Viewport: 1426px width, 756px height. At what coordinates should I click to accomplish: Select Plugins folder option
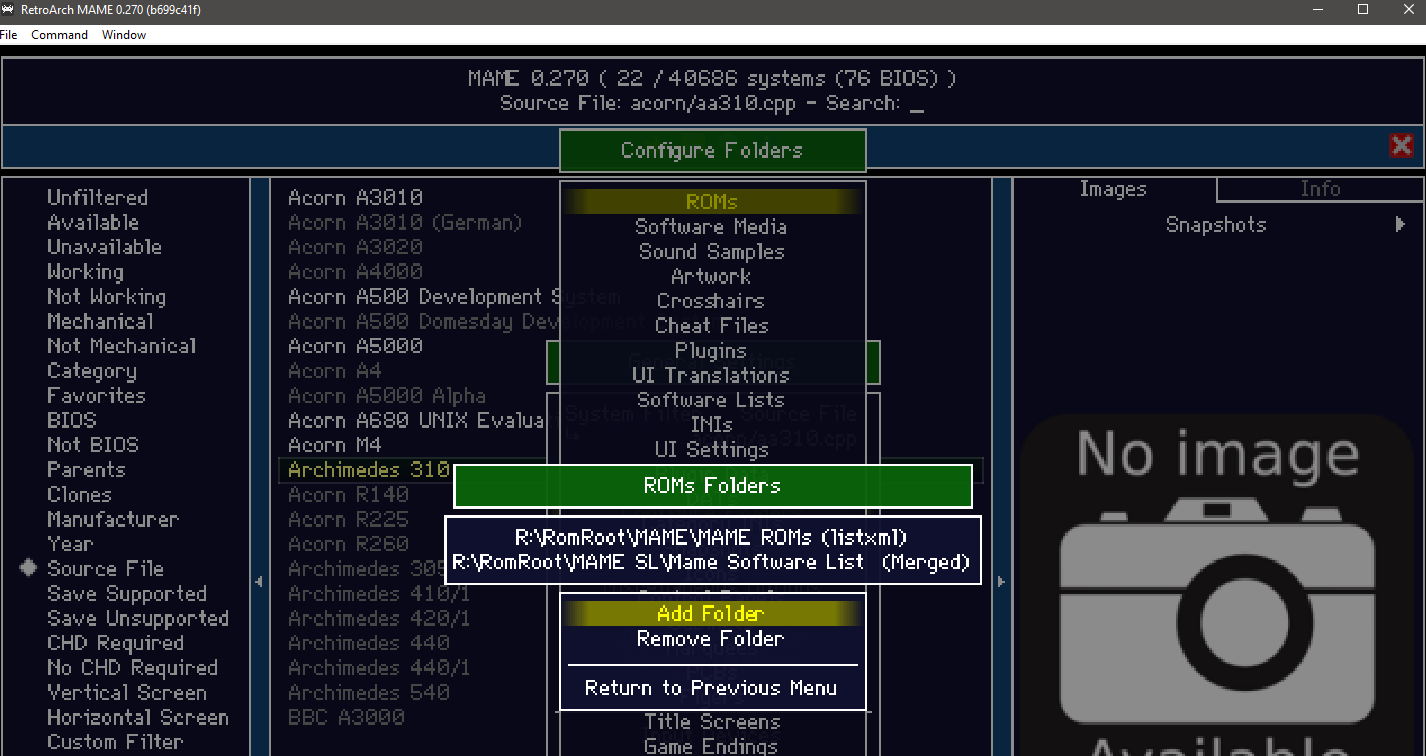click(x=712, y=351)
